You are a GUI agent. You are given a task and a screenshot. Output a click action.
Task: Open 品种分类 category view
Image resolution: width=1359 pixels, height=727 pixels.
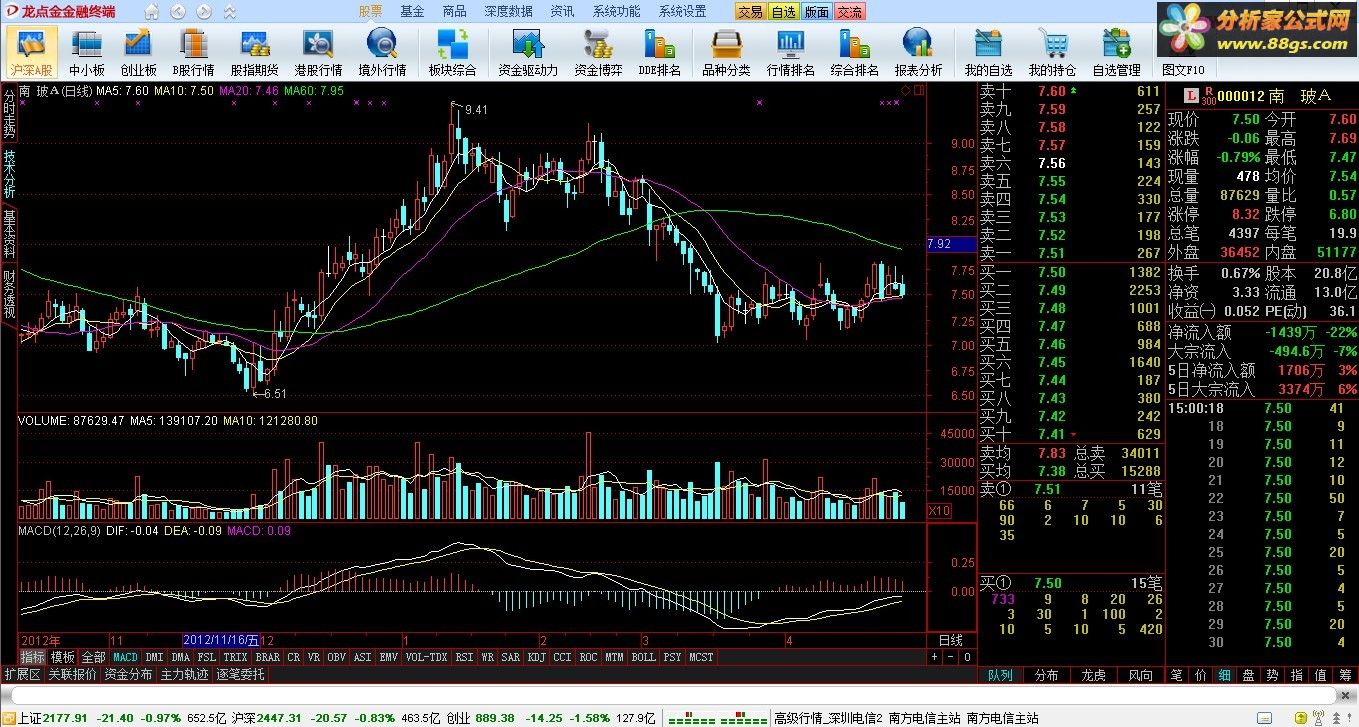[x=726, y=52]
